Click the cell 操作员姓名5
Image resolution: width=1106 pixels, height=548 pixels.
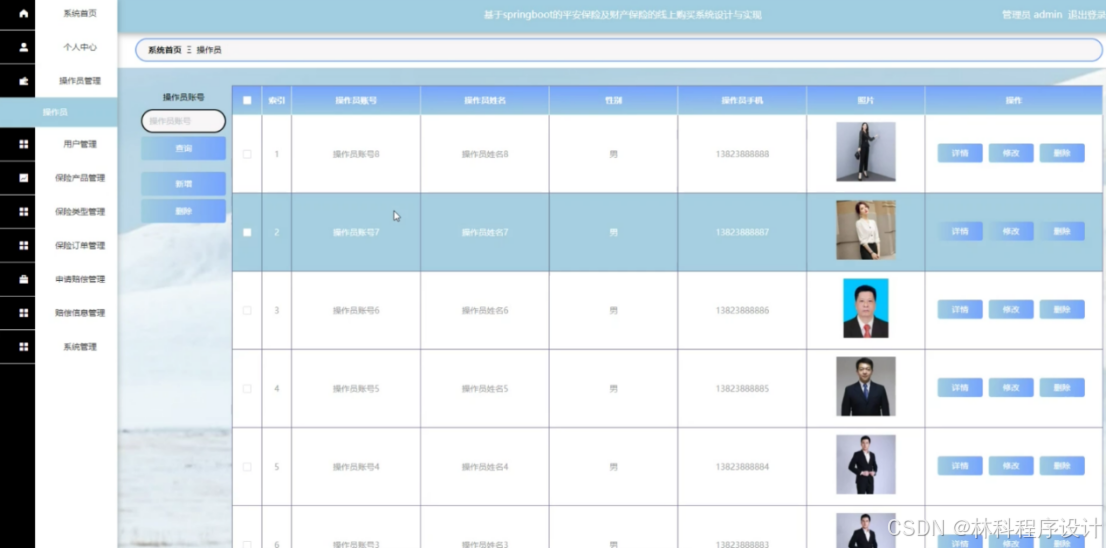coord(485,389)
